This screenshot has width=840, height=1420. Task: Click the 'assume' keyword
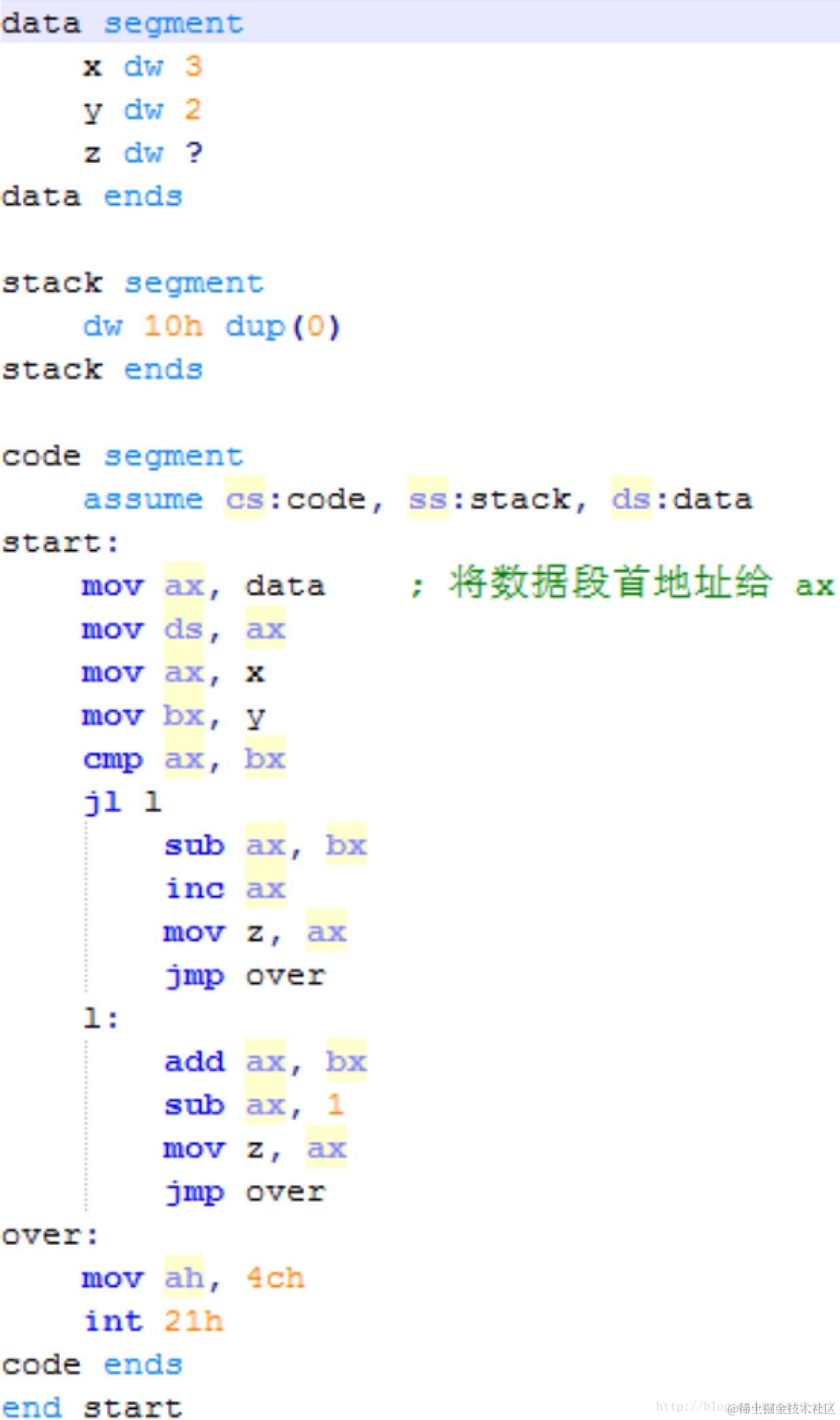click(142, 500)
